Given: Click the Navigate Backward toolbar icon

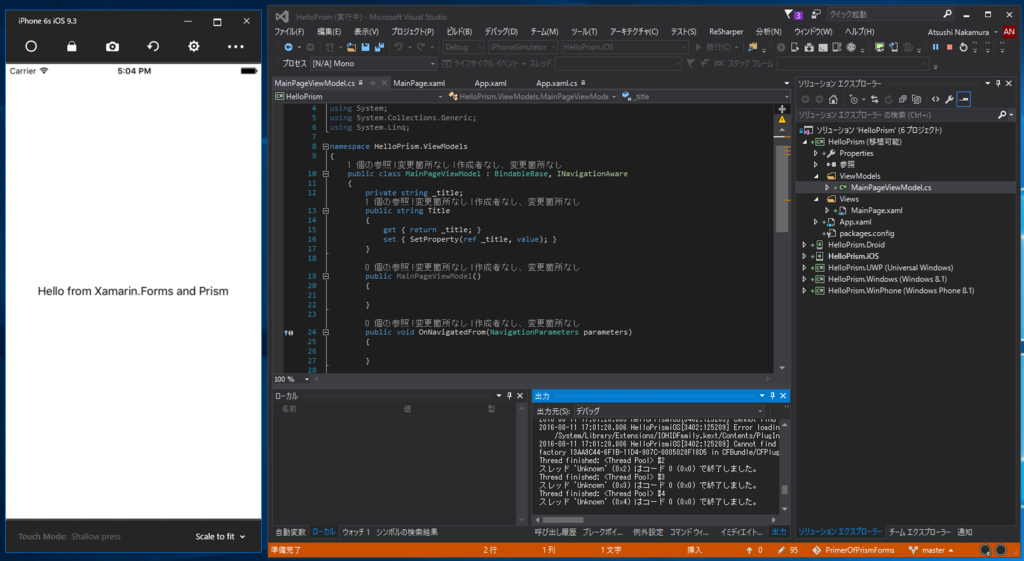Looking at the screenshot, I should tap(288, 47).
